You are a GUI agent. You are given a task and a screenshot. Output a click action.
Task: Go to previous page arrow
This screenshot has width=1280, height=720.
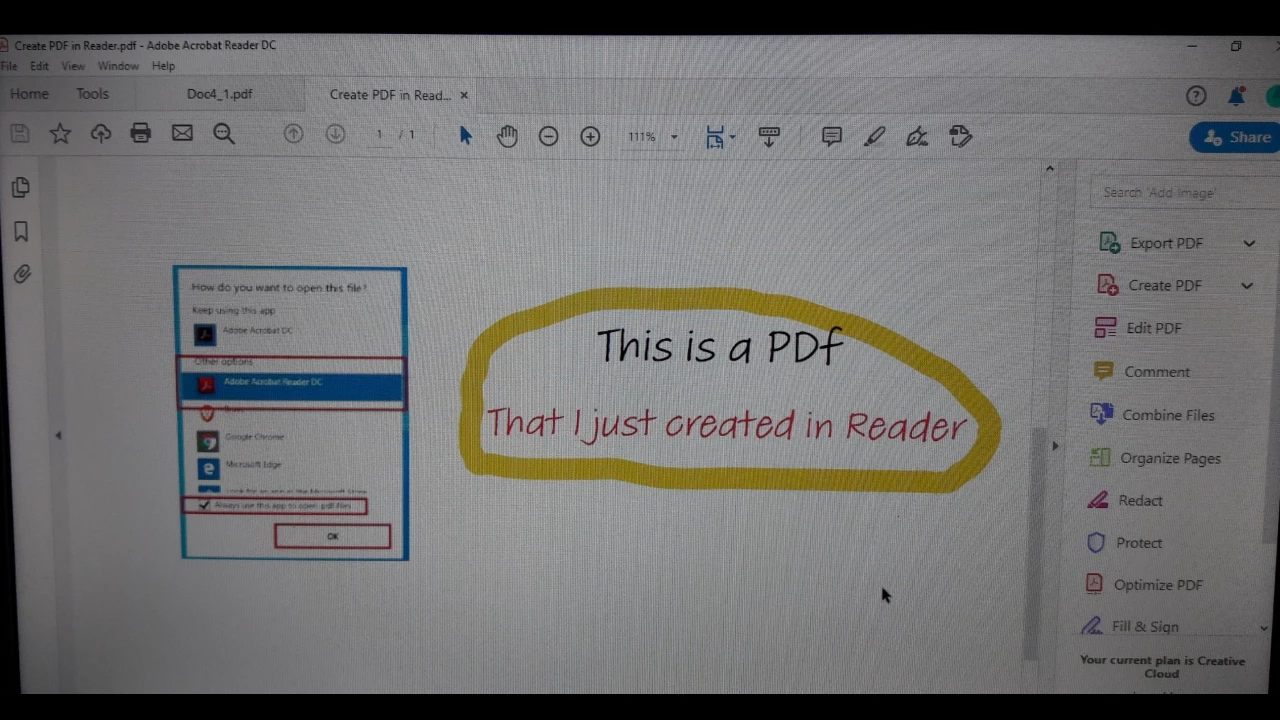(x=293, y=134)
